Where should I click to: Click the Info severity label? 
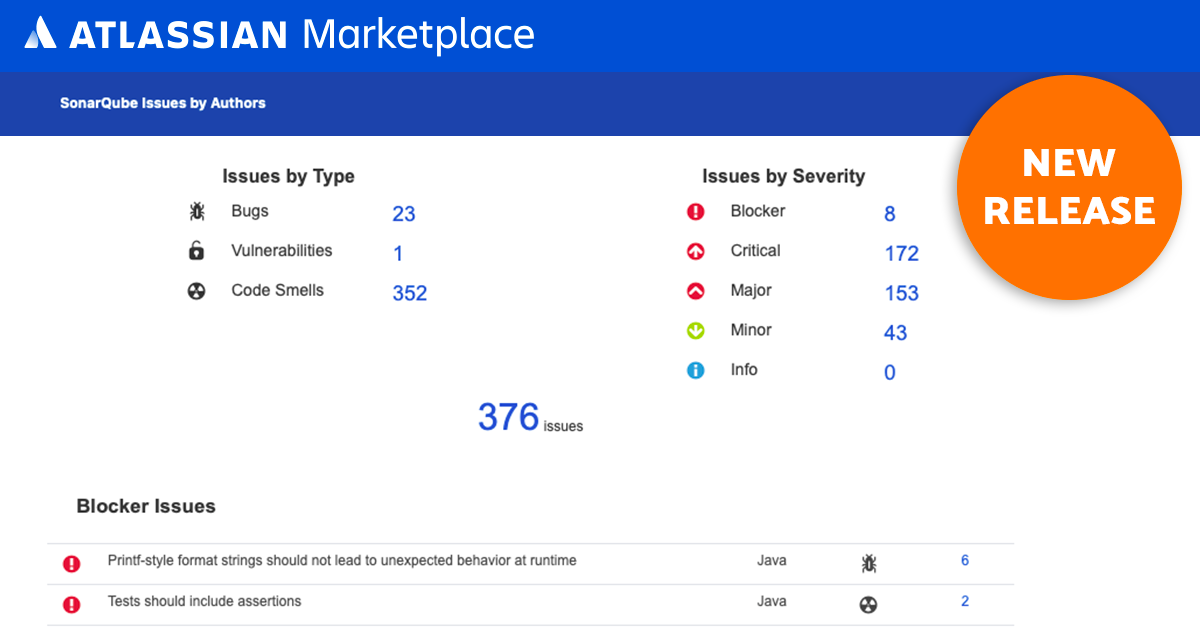tap(744, 369)
